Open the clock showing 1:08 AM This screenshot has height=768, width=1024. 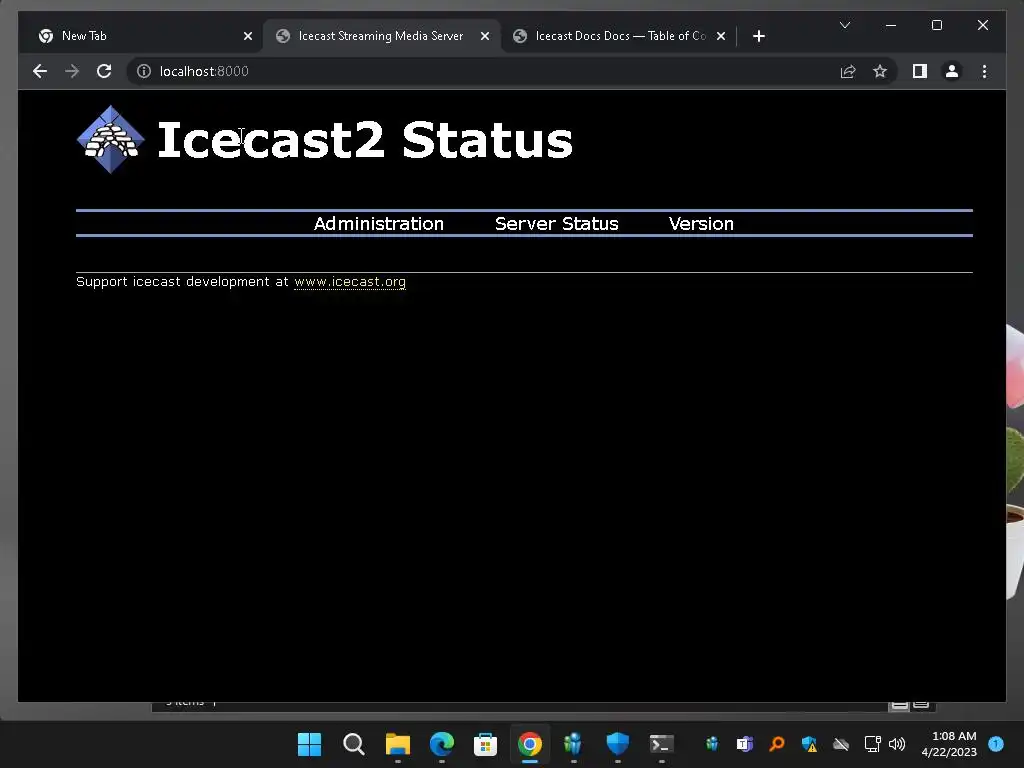[x=949, y=744]
